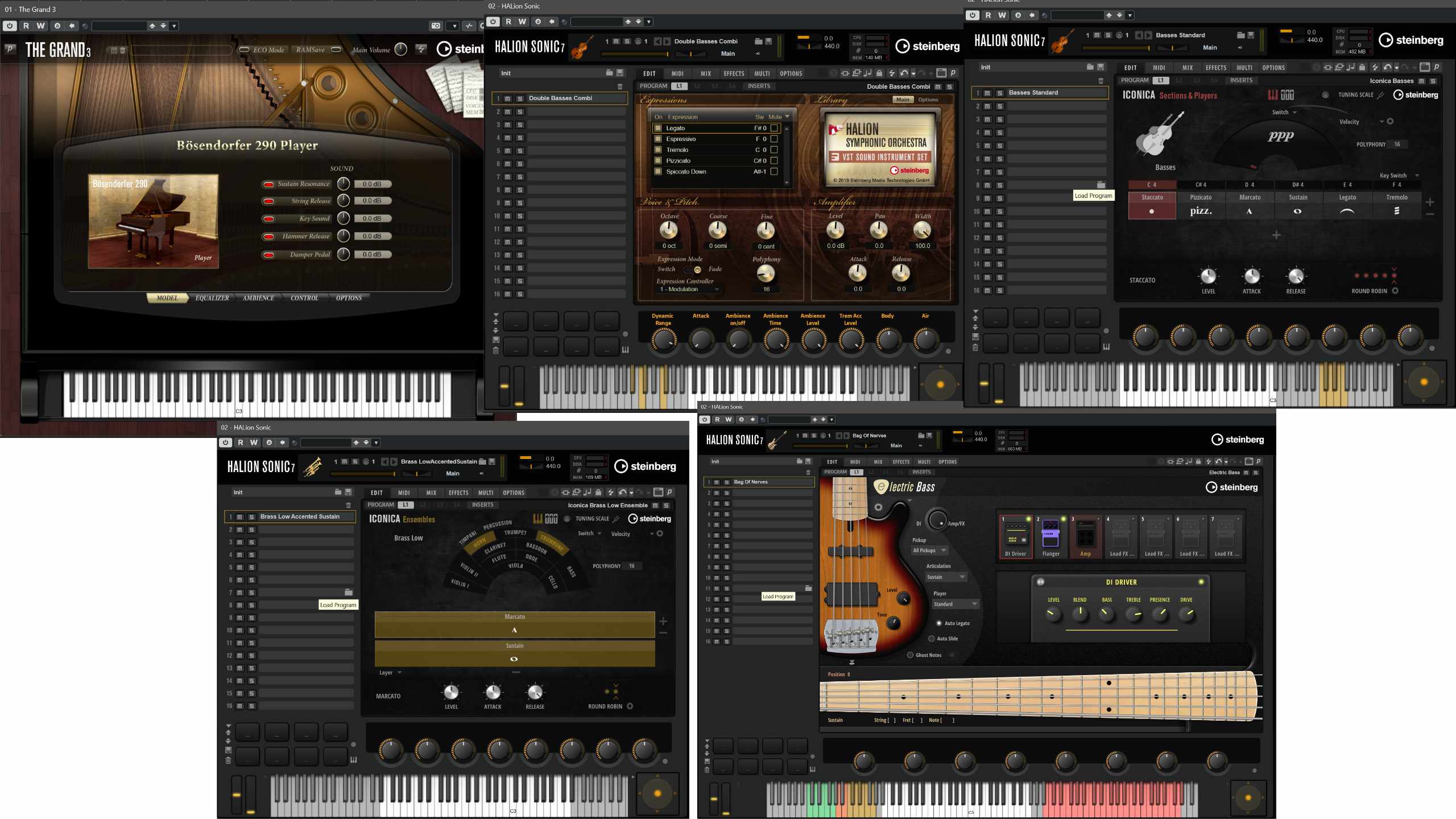Image resolution: width=1456 pixels, height=819 pixels.
Task: Open the Library Options tab in Double Basses Combi
Action: 928,100
